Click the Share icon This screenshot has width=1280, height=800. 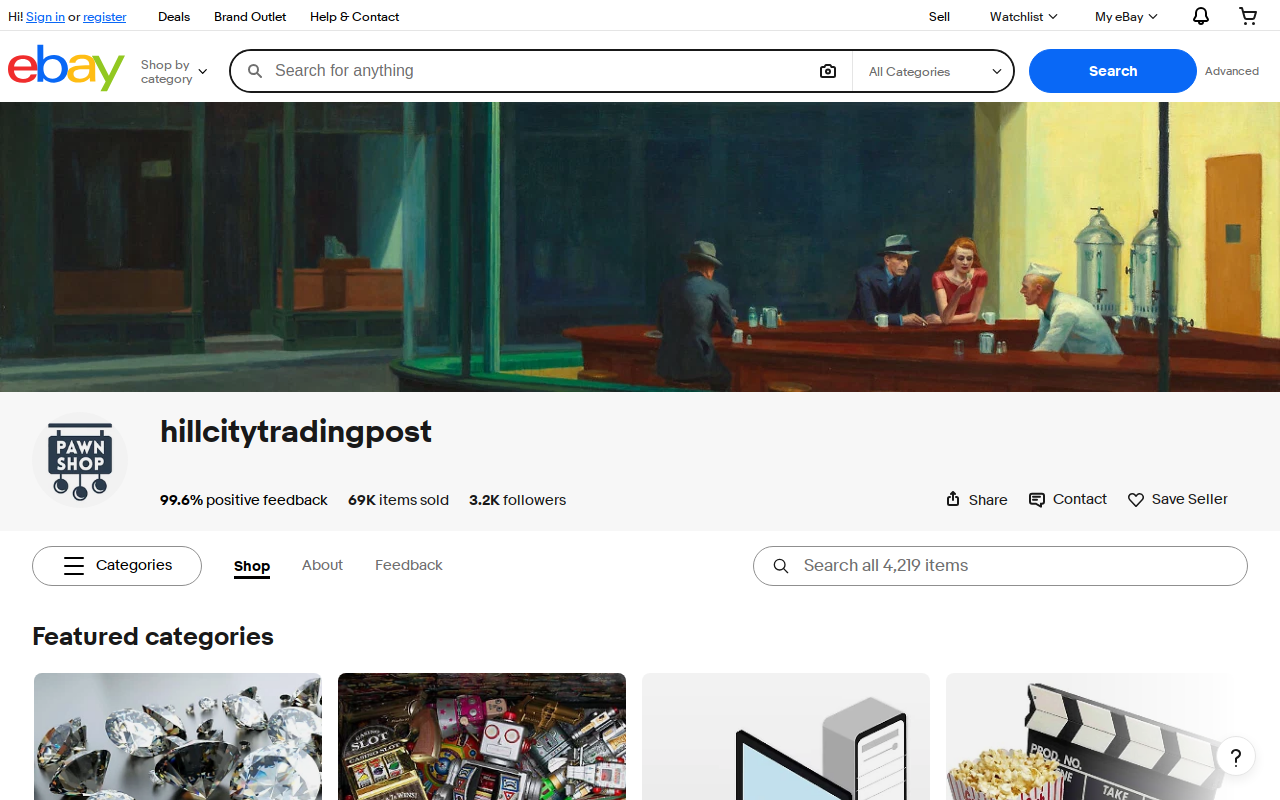[x=953, y=499]
